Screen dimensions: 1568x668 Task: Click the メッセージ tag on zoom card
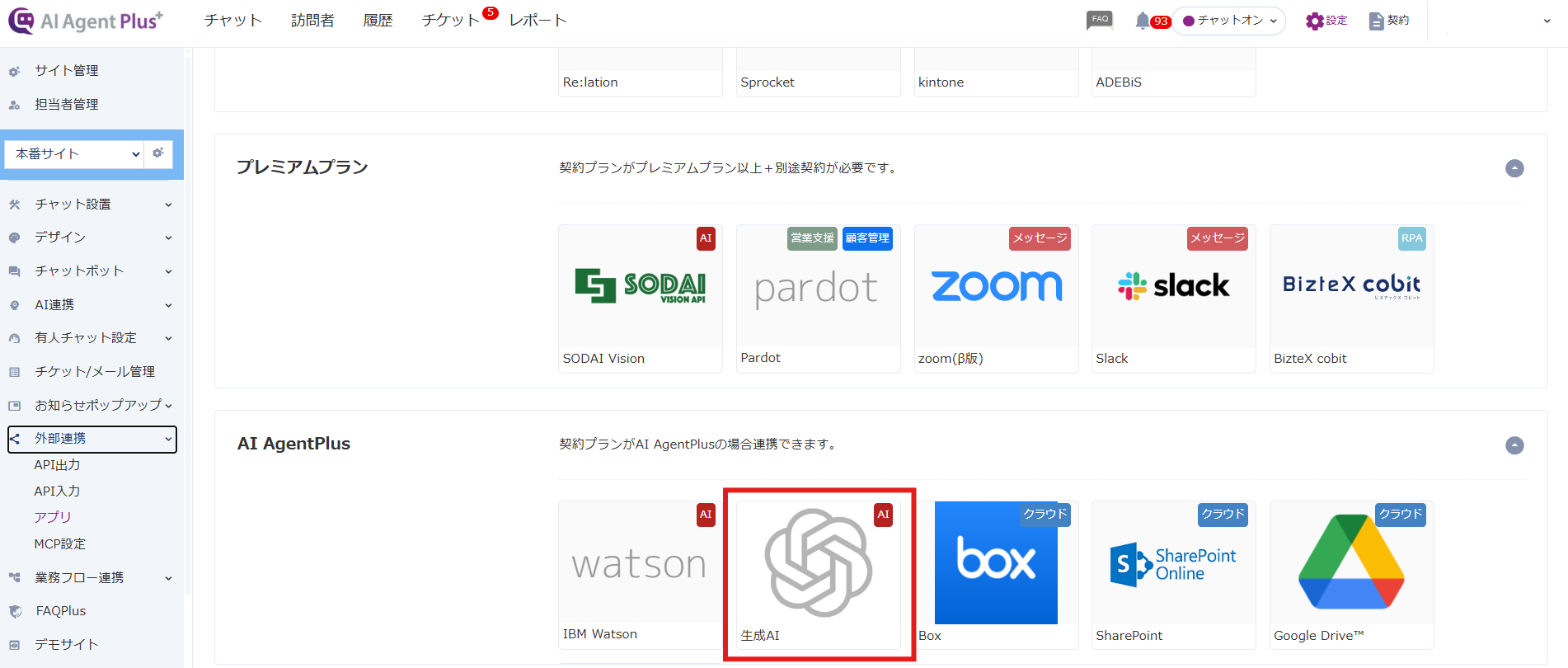[x=1040, y=238]
